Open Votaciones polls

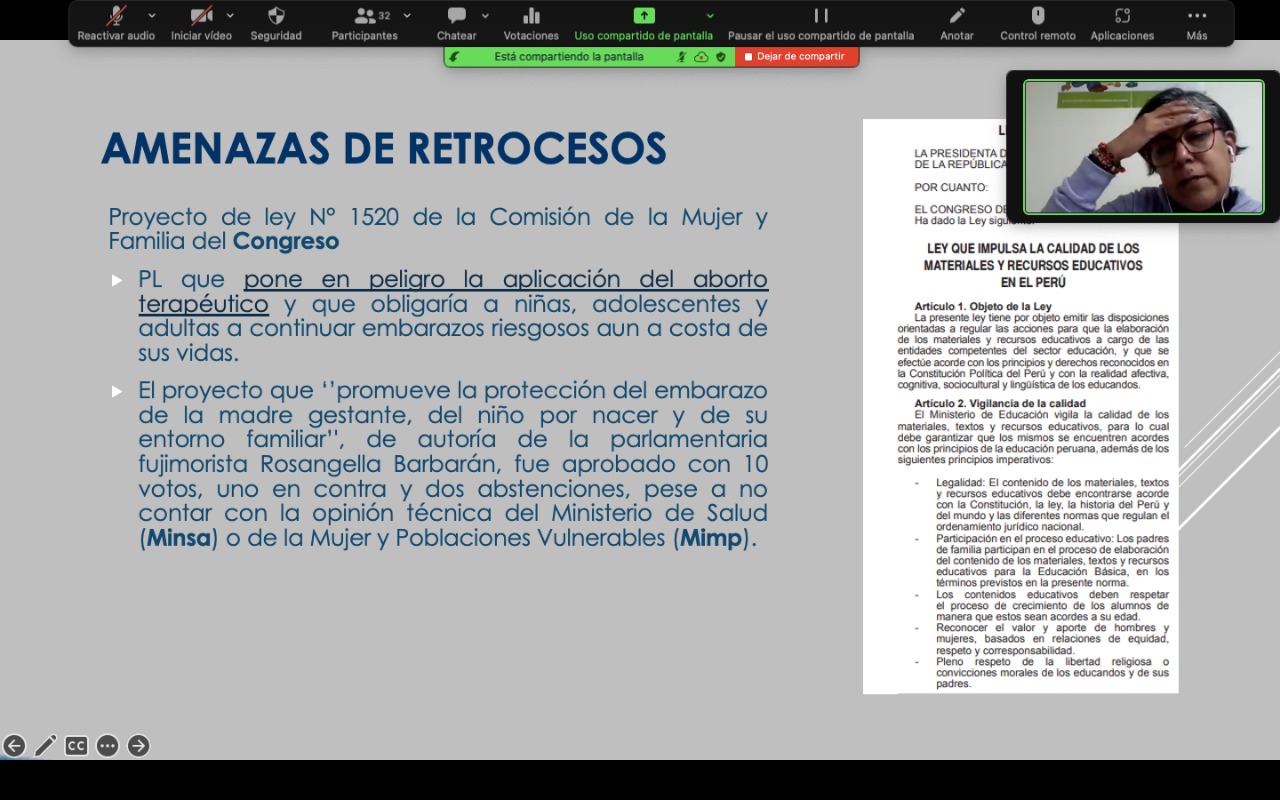[x=531, y=23]
